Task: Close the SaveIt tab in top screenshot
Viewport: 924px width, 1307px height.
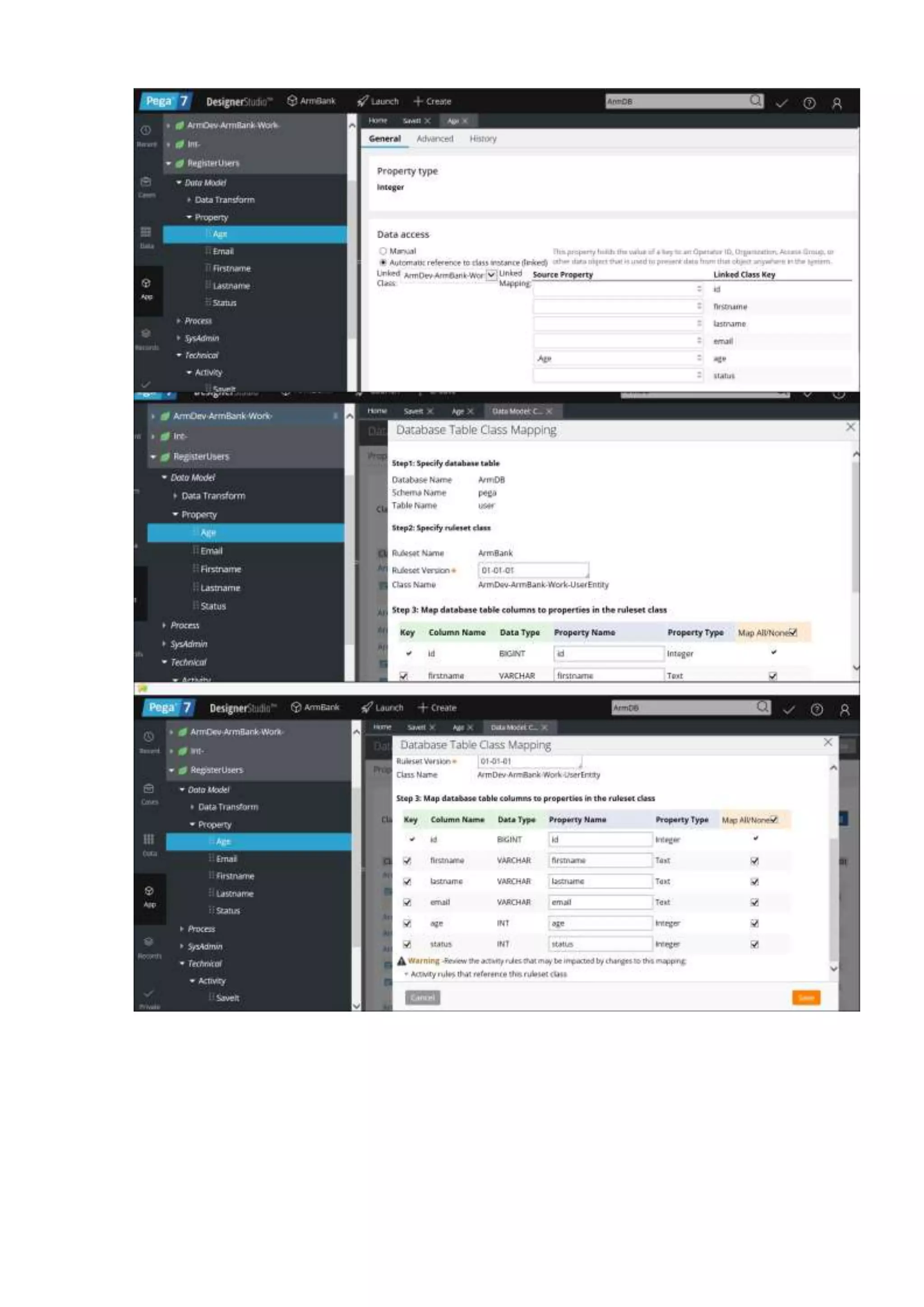Action: tap(427, 121)
